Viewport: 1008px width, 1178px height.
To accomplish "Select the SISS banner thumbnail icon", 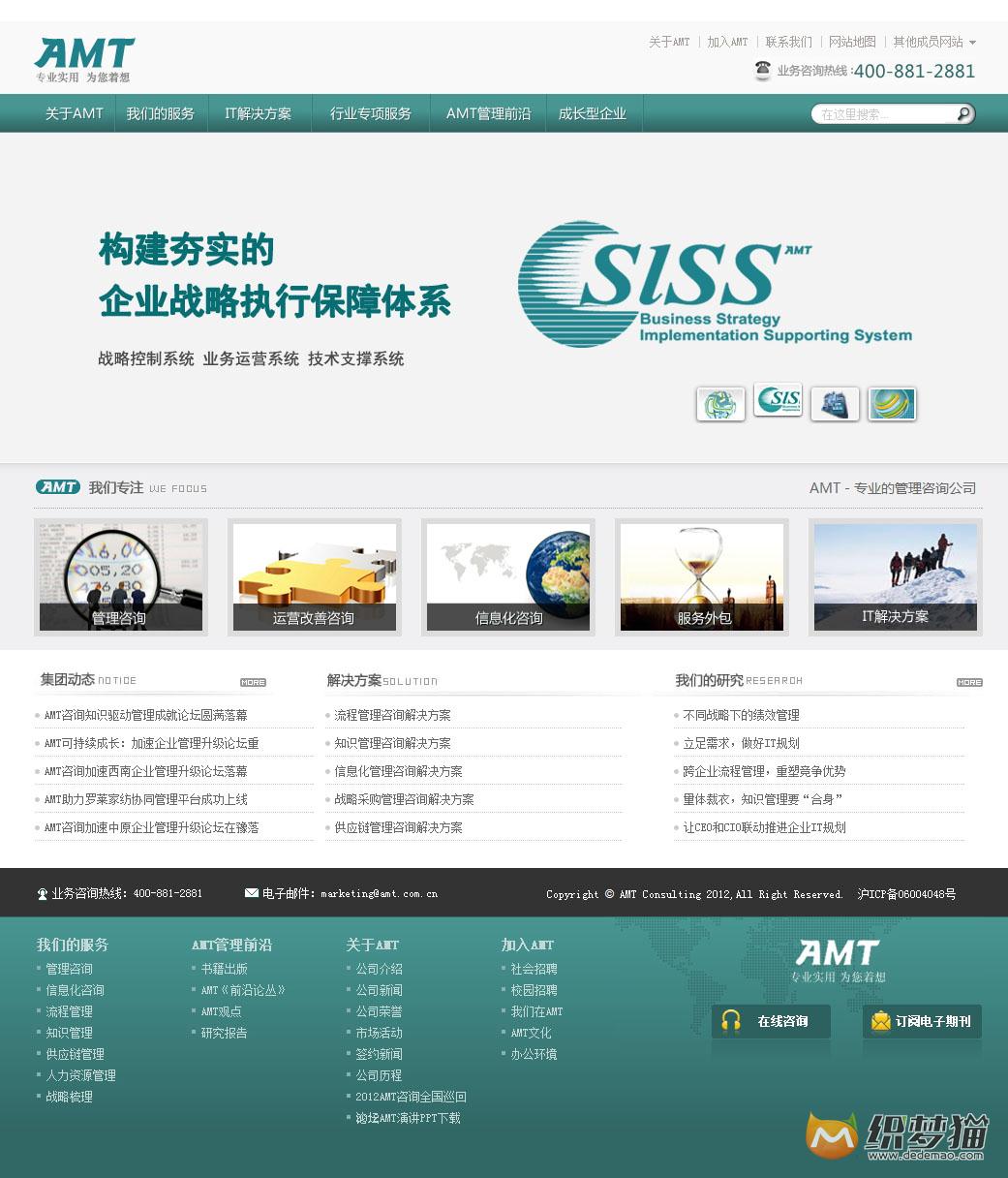I will [x=778, y=399].
